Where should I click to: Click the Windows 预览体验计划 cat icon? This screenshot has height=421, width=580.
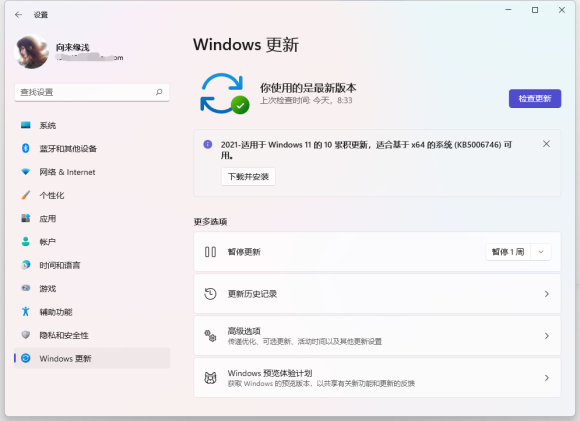(x=210, y=378)
